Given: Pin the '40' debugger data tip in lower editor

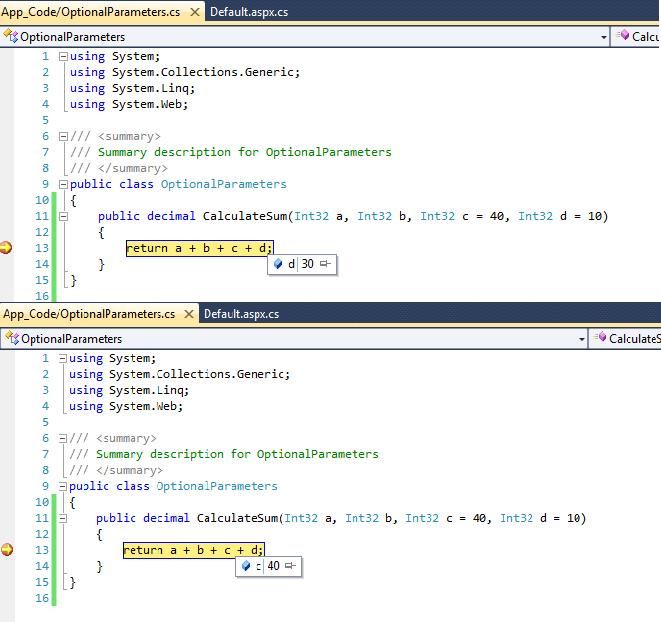Looking at the screenshot, I should click(290, 565).
